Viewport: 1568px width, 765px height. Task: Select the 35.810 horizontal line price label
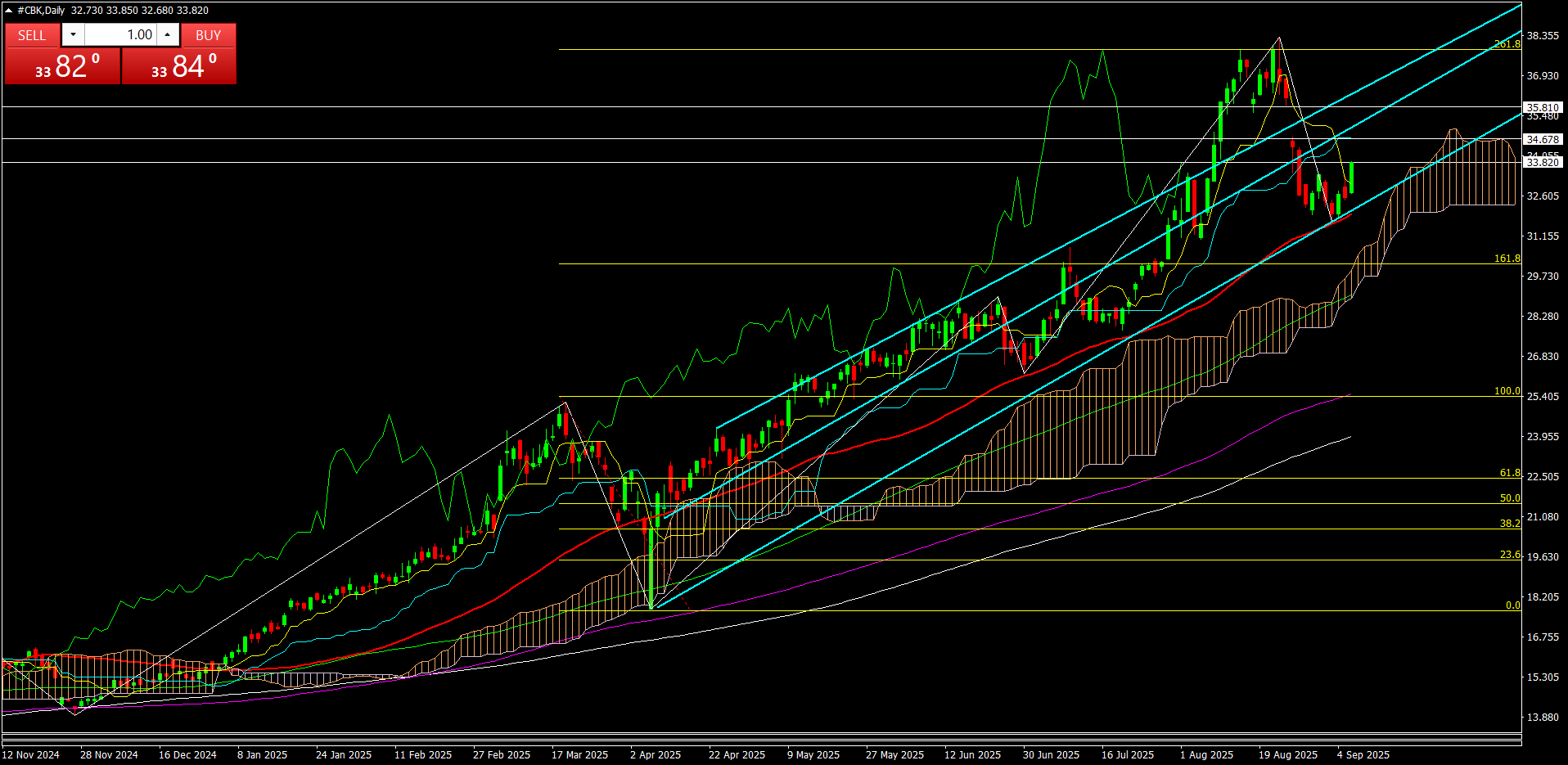coord(1543,107)
